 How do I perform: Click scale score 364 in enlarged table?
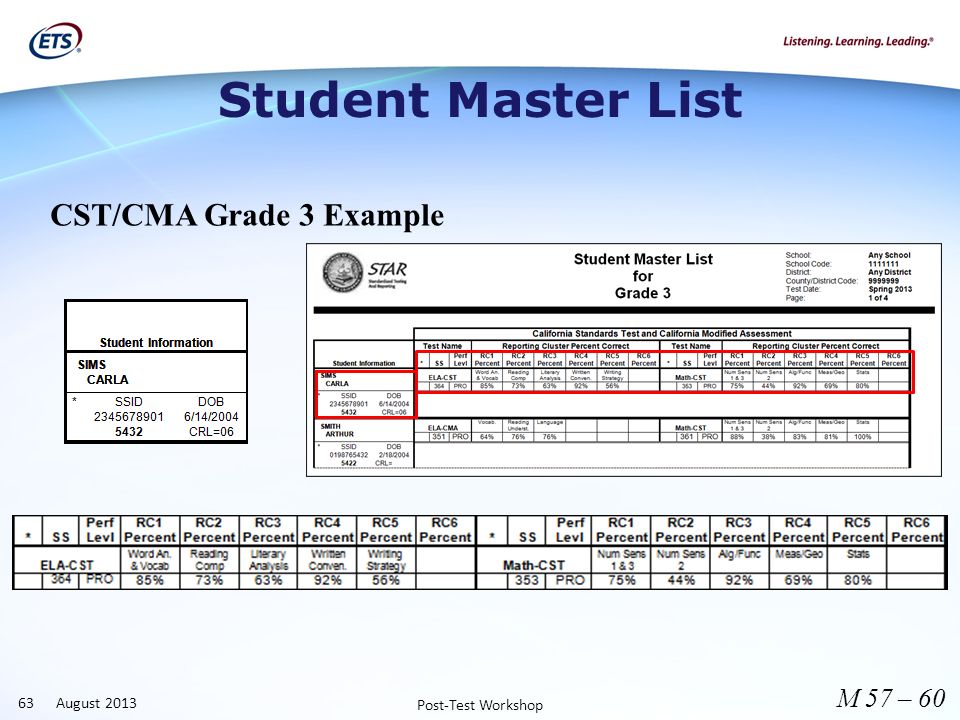(61, 579)
